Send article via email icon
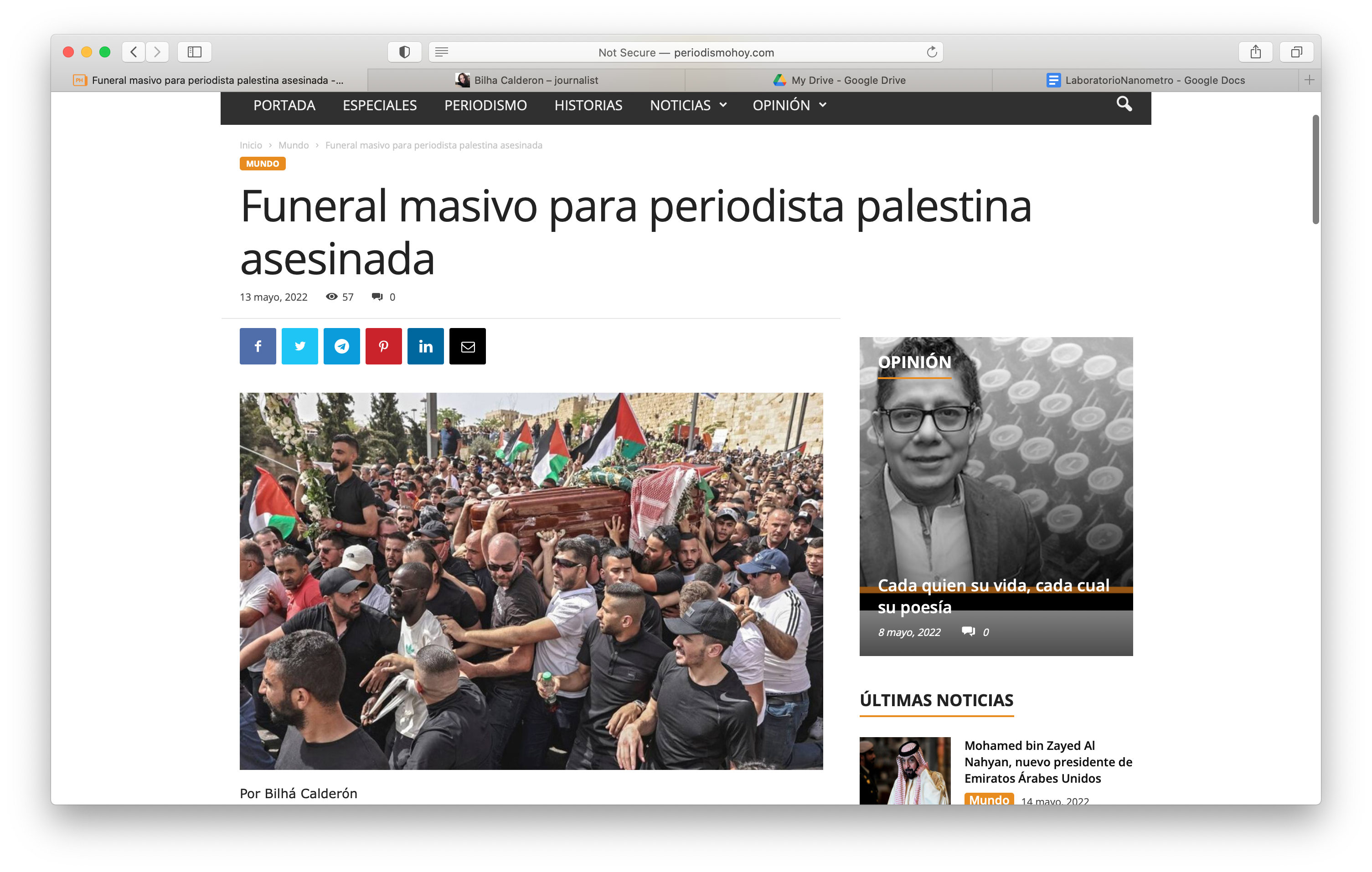The height and width of the screenshot is (872, 1372). click(x=467, y=346)
